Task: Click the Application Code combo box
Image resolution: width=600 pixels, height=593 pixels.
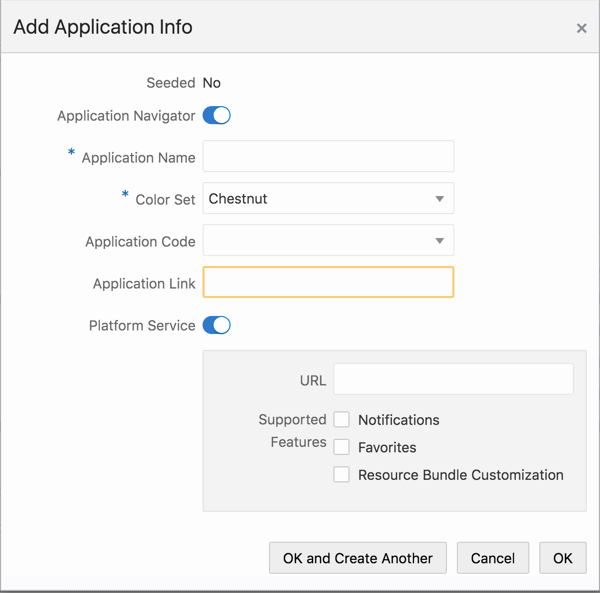Action: pyautogui.click(x=316, y=241)
